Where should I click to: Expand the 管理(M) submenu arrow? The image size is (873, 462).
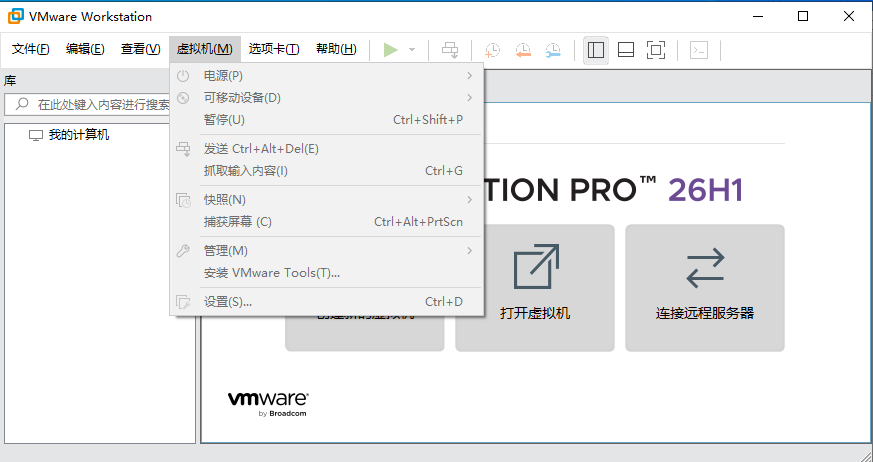pyautogui.click(x=469, y=251)
